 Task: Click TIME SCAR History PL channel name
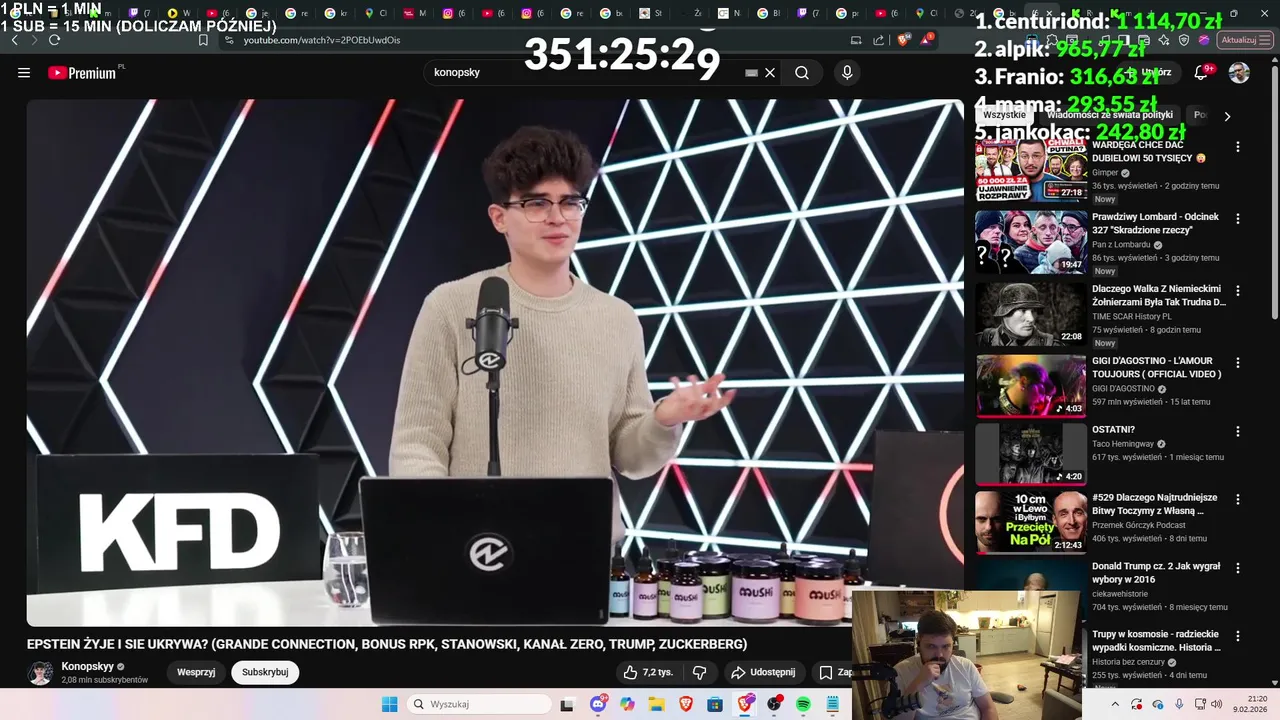pos(1131,317)
